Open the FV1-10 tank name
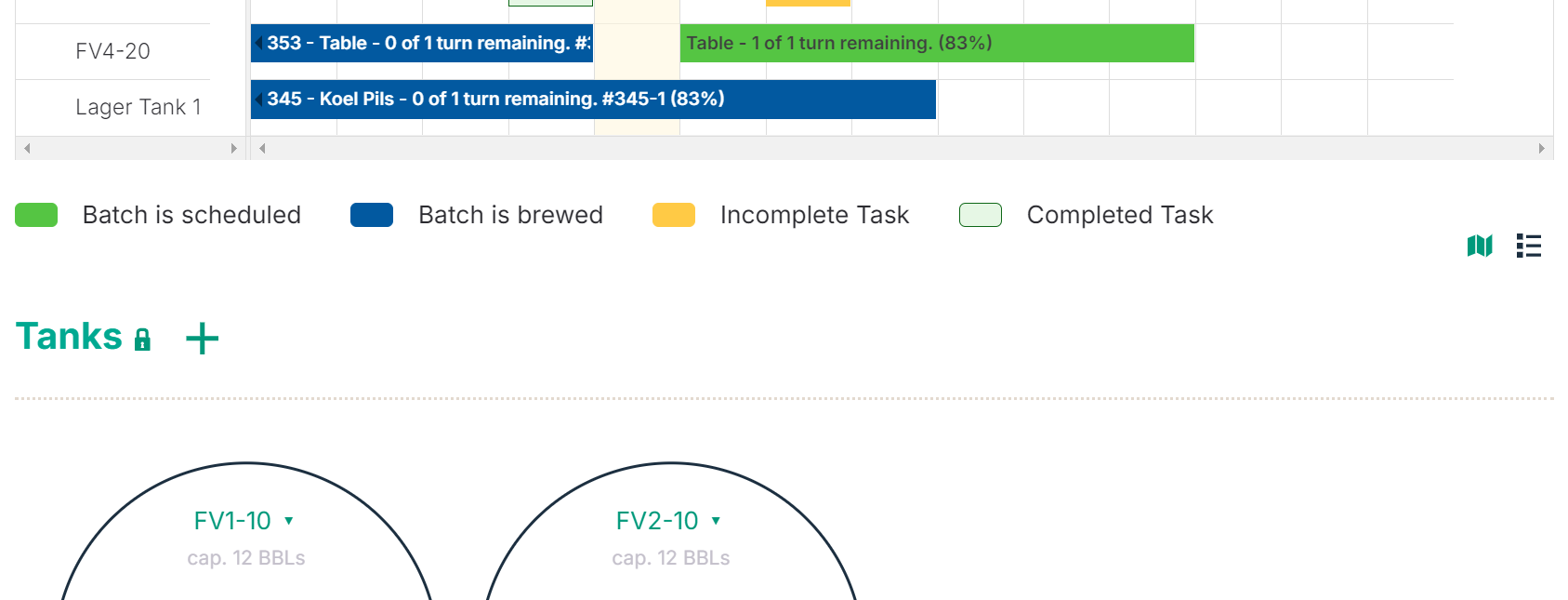The width and height of the screenshot is (1568, 600). (x=232, y=521)
